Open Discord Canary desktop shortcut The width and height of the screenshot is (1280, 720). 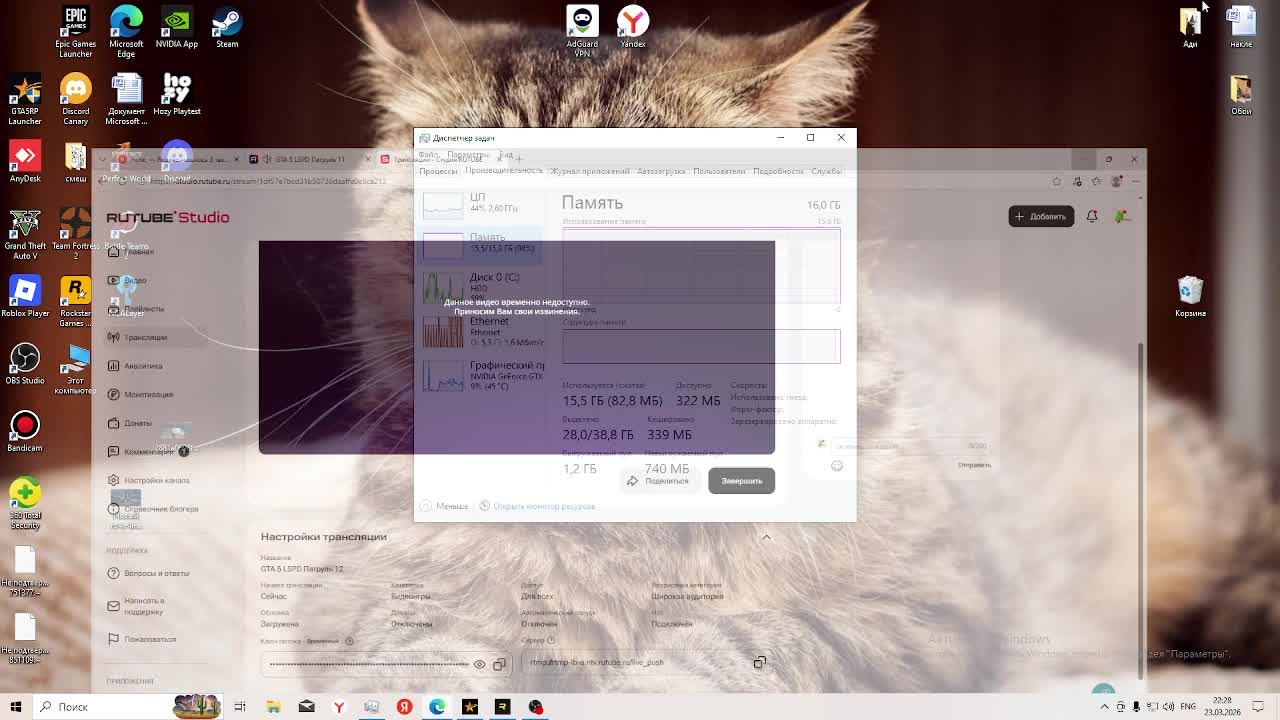pyautogui.click(x=75, y=100)
